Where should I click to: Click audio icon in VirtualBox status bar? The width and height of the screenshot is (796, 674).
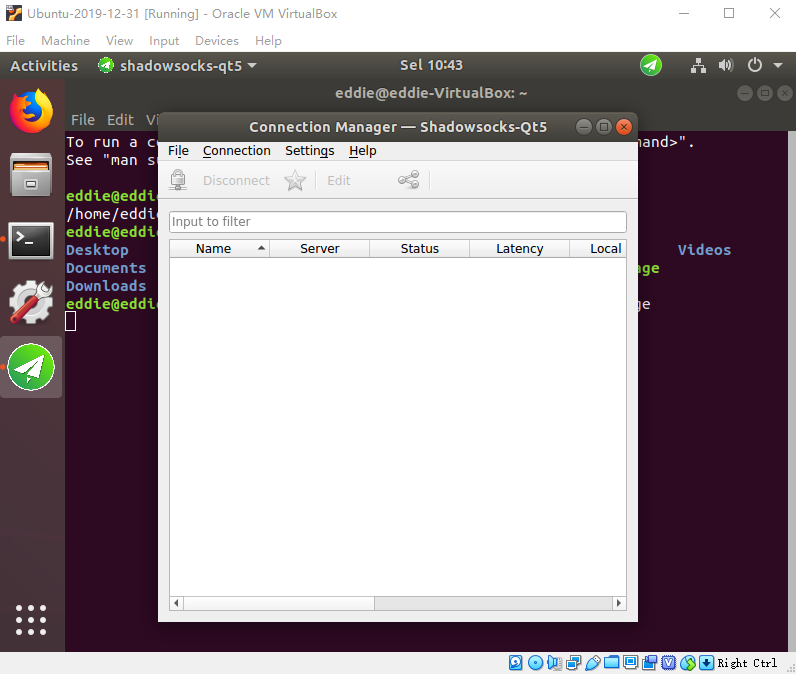point(554,662)
